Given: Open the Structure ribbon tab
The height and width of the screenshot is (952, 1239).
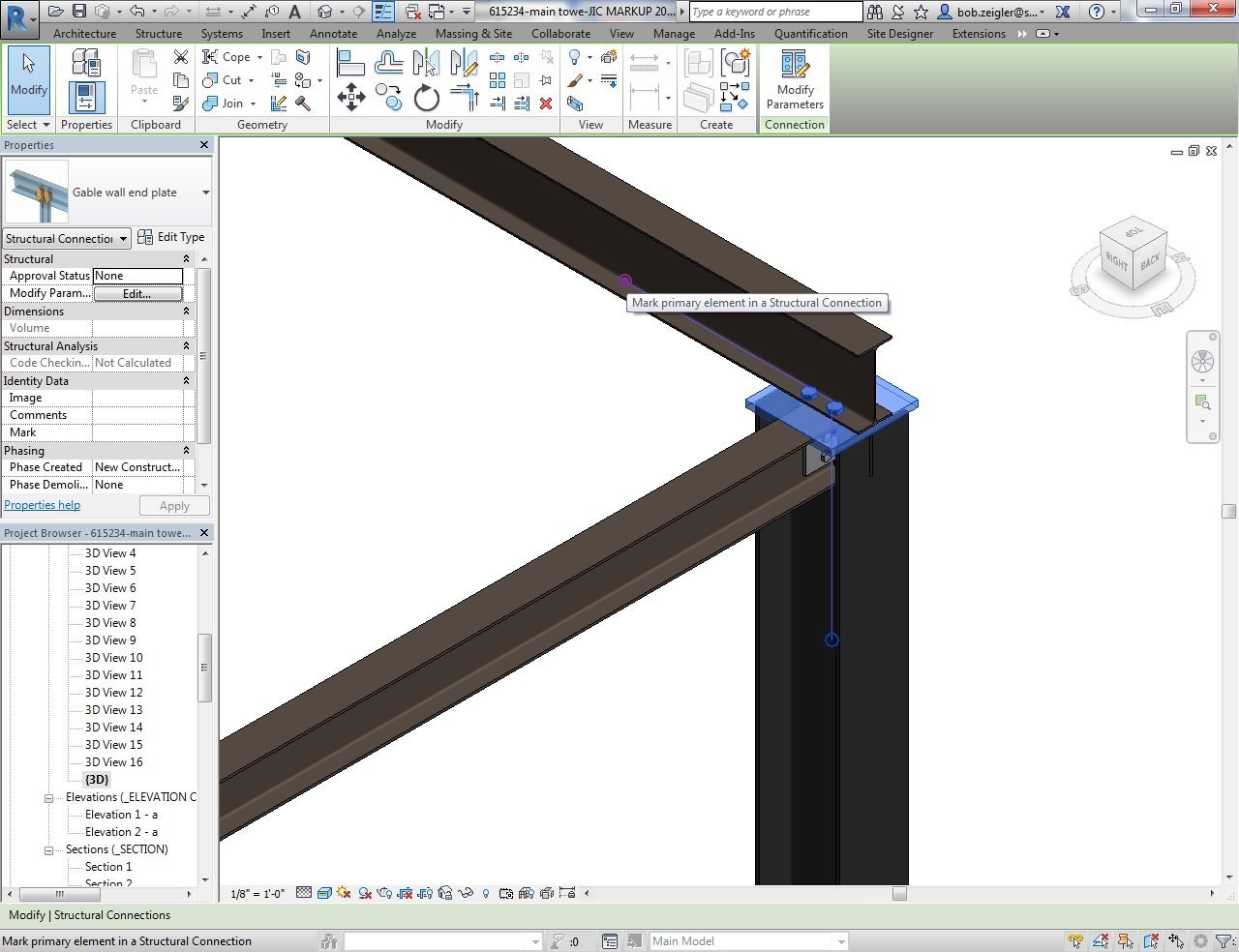Looking at the screenshot, I should click(159, 34).
